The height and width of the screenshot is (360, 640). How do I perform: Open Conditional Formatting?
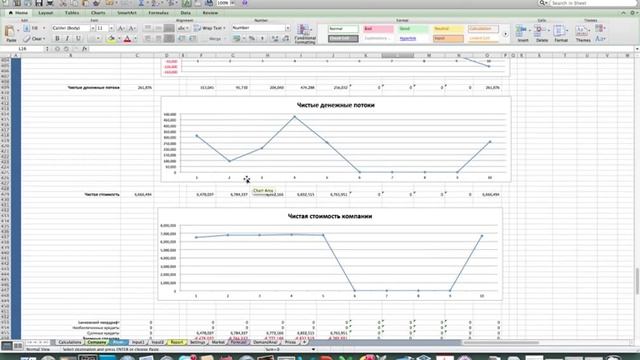pos(305,33)
